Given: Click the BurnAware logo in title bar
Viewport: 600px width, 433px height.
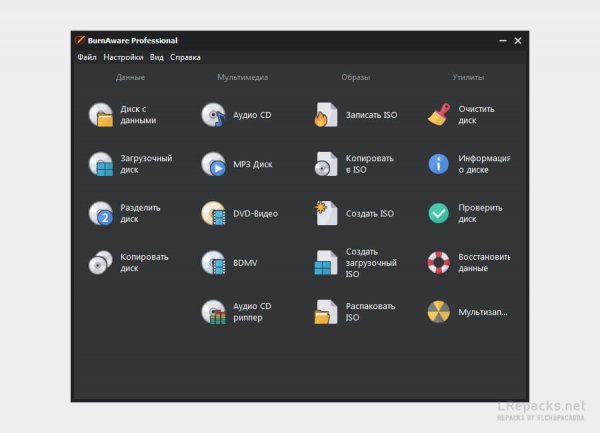Looking at the screenshot, I should pyautogui.click(x=80, y=40).
